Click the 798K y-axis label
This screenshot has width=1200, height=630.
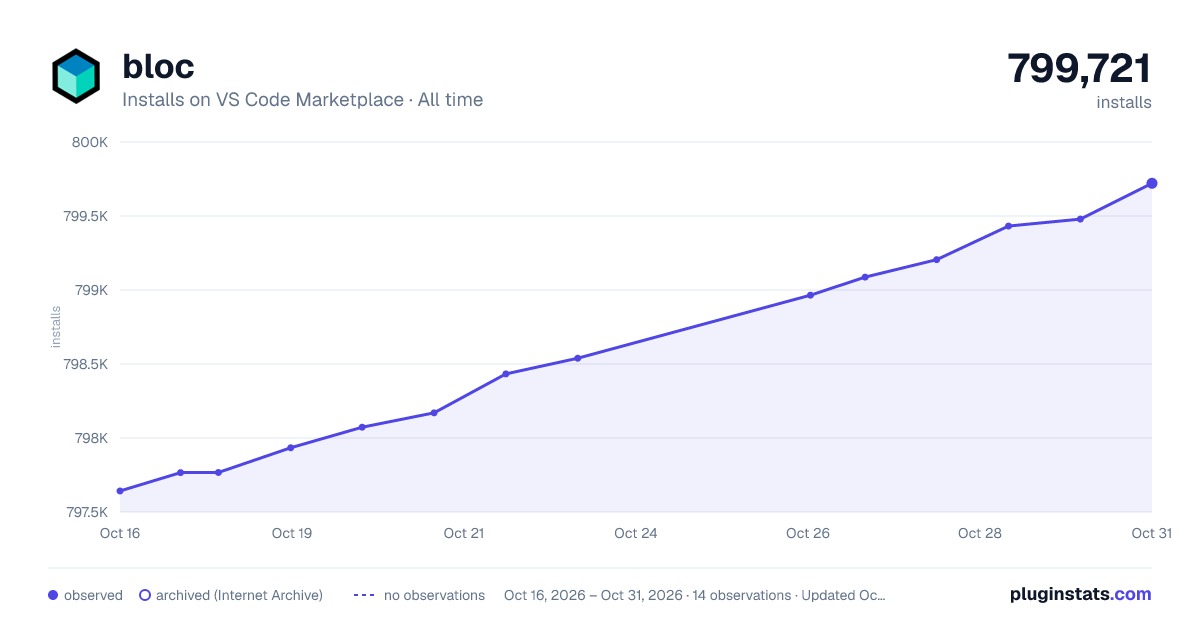(91, 438)
